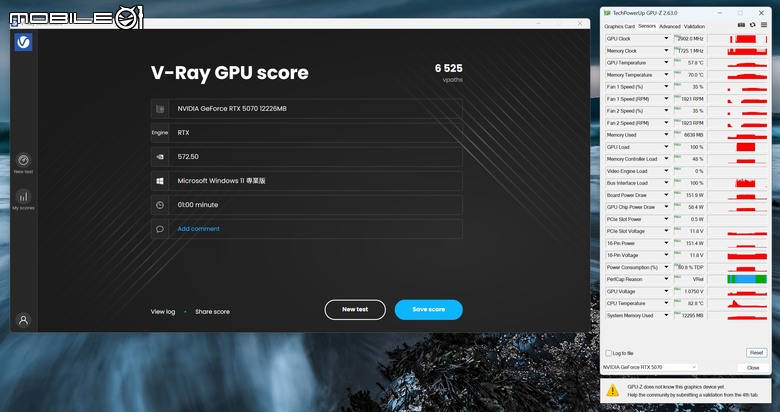This screenshot has width=780, height=412.
Task: Click the 70.0 °C Memory Temperature value
Action: tap(695, 75)
